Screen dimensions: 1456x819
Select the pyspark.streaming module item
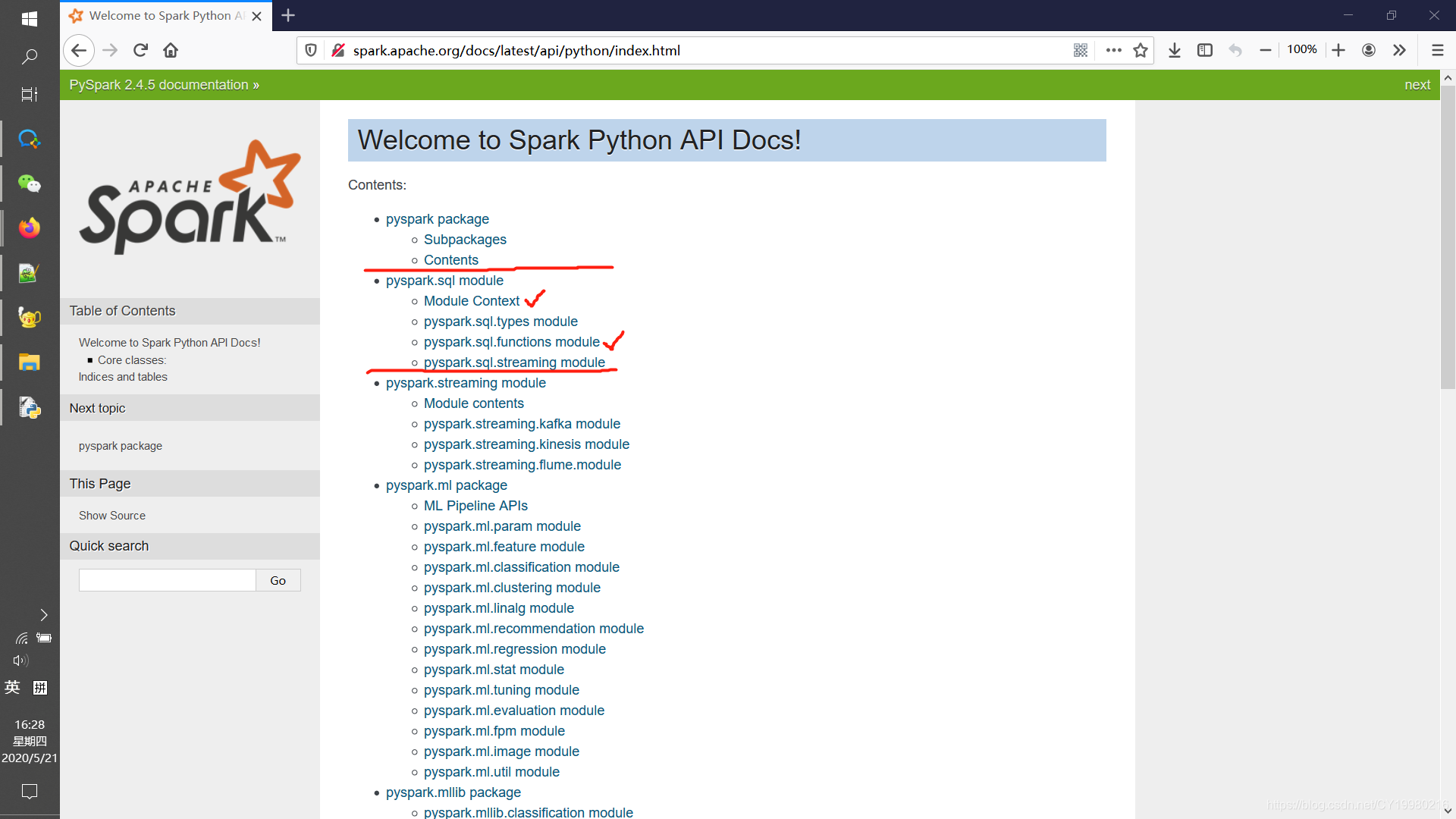[465, 383]
